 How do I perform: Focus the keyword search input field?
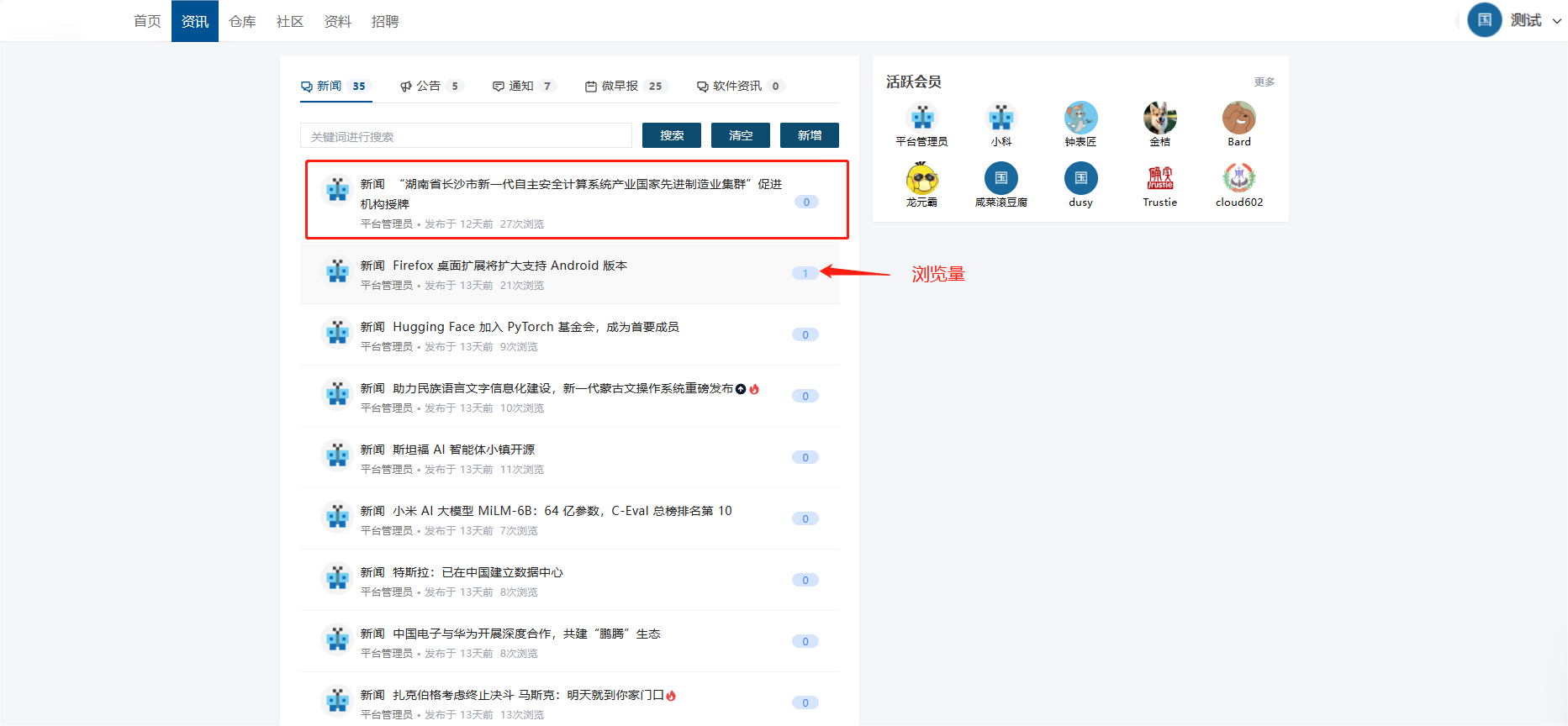point(466,136)
